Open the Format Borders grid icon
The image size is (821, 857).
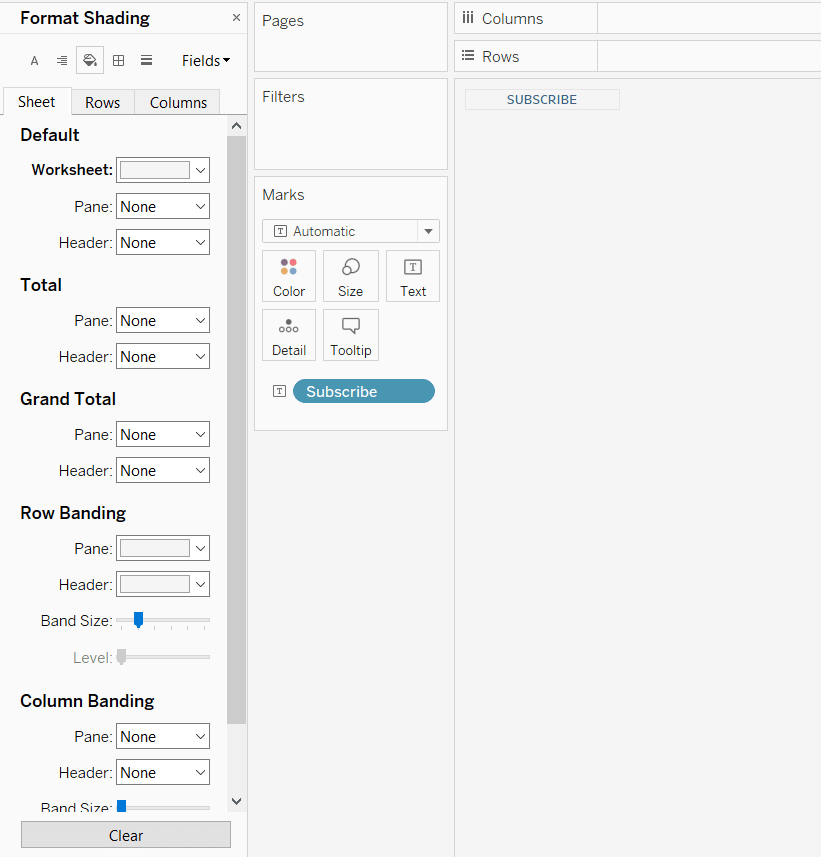pos(118,61)
